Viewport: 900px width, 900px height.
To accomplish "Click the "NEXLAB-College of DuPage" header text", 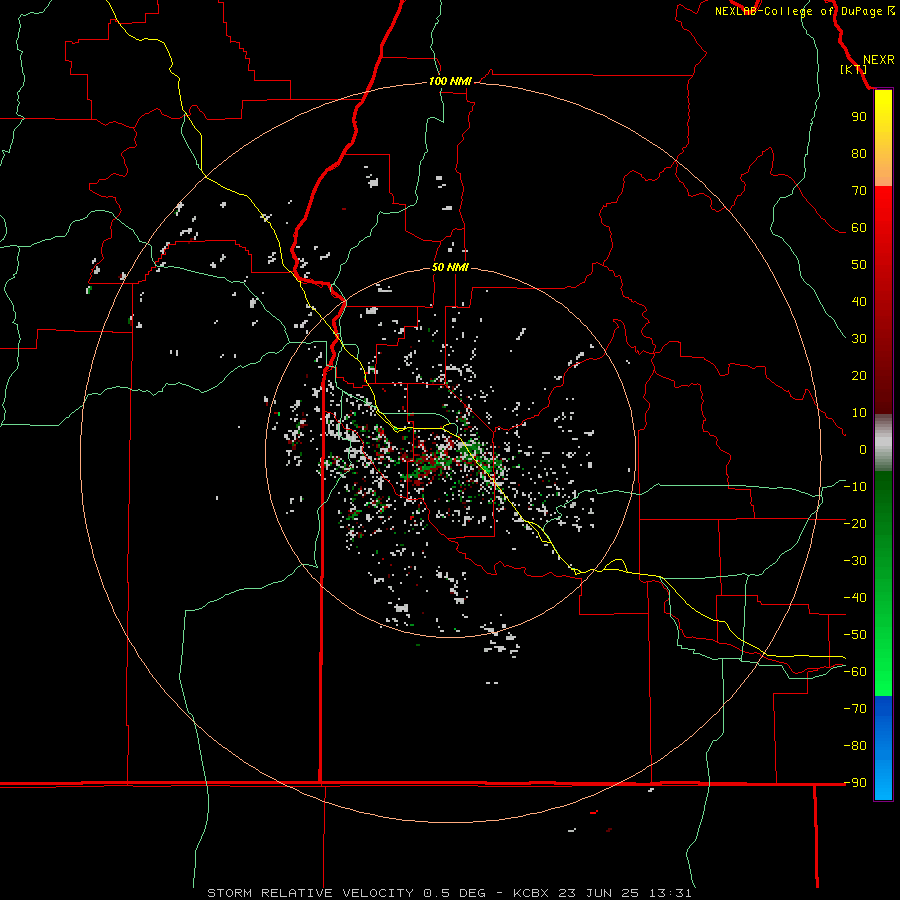I will tap(798, 11).
